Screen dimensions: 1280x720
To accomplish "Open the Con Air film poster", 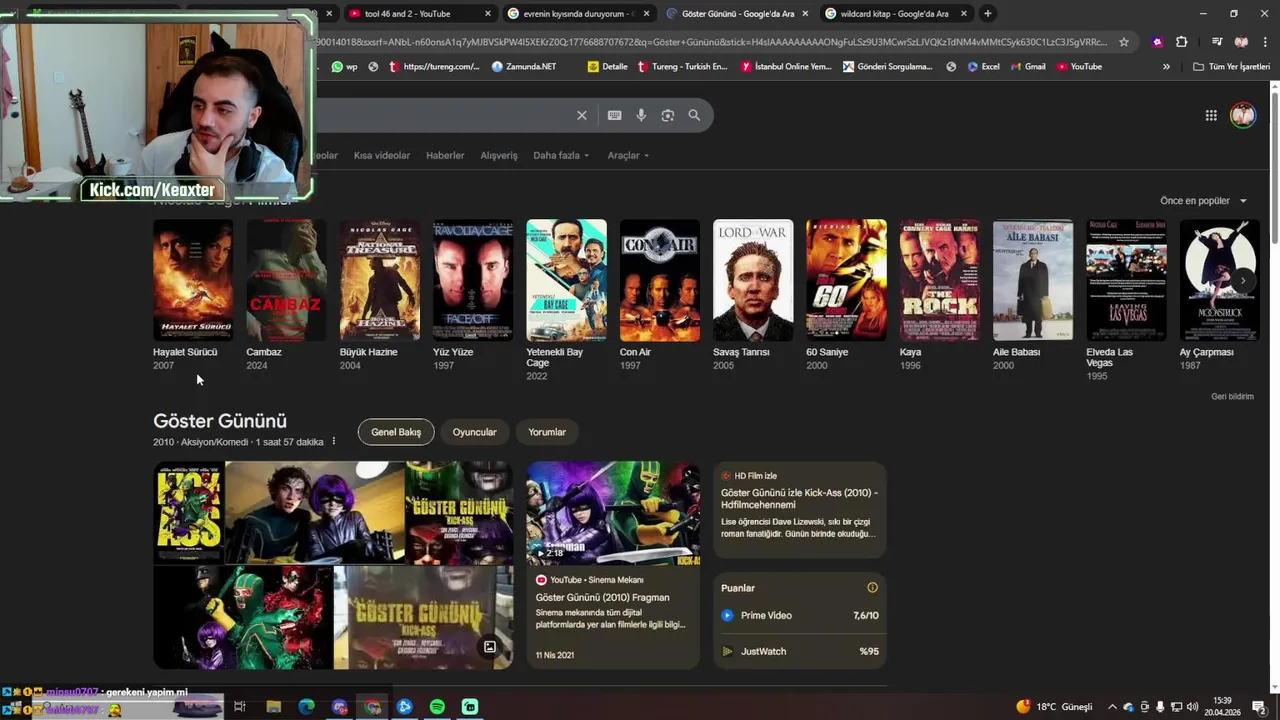I will click(659, 280).
